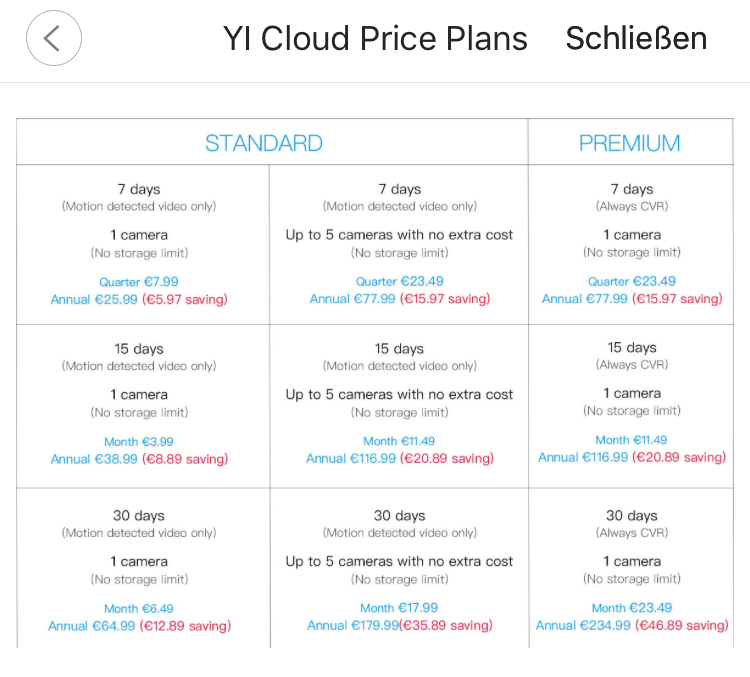Select Annual €38.99 15 days plan
The image size is (750, 677).
coord(94,459)
